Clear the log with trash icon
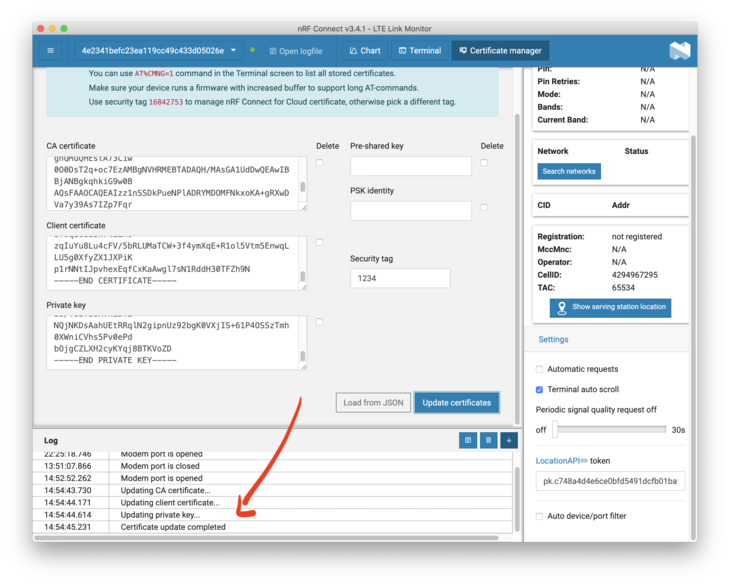 point(488,440)
